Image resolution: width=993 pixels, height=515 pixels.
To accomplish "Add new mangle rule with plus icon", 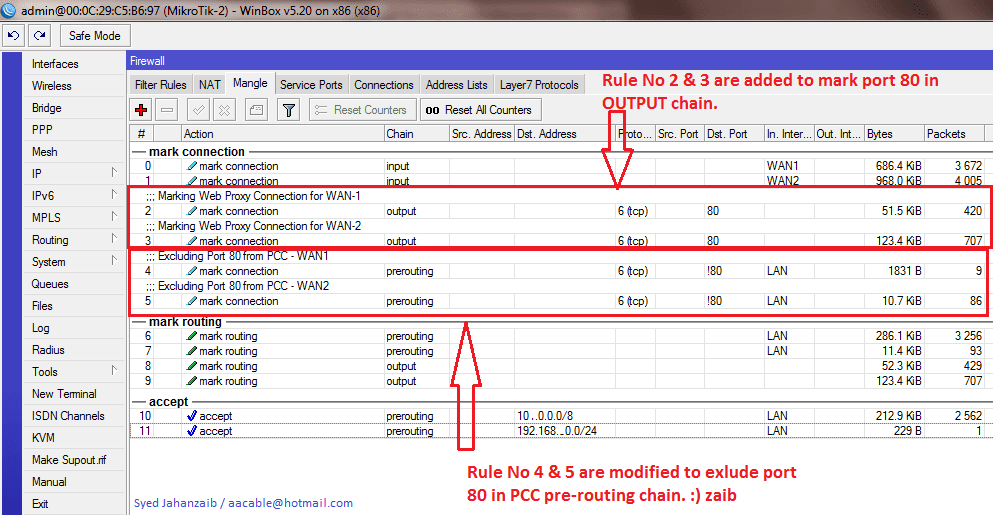I will pos(141,110).
